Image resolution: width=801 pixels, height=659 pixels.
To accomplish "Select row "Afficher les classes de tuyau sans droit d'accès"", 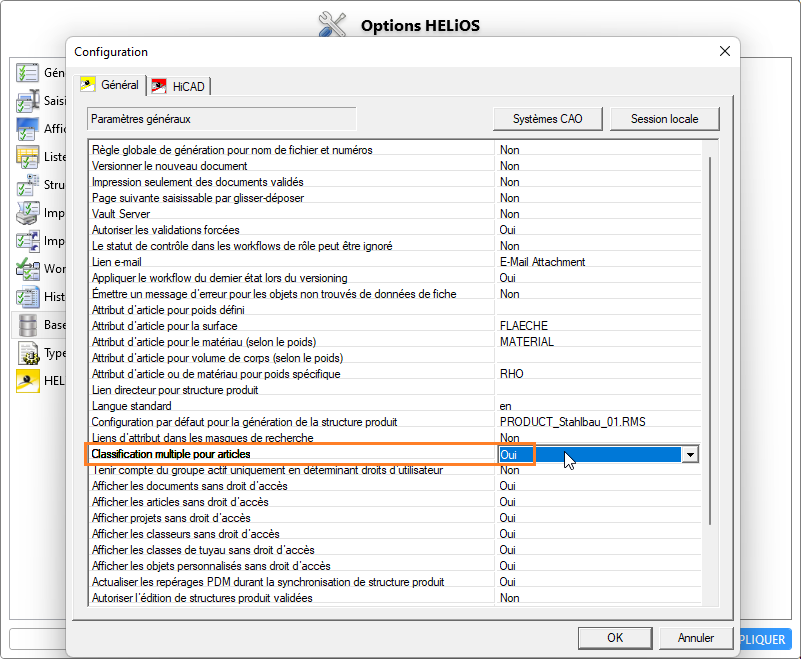I will (394, 550).
